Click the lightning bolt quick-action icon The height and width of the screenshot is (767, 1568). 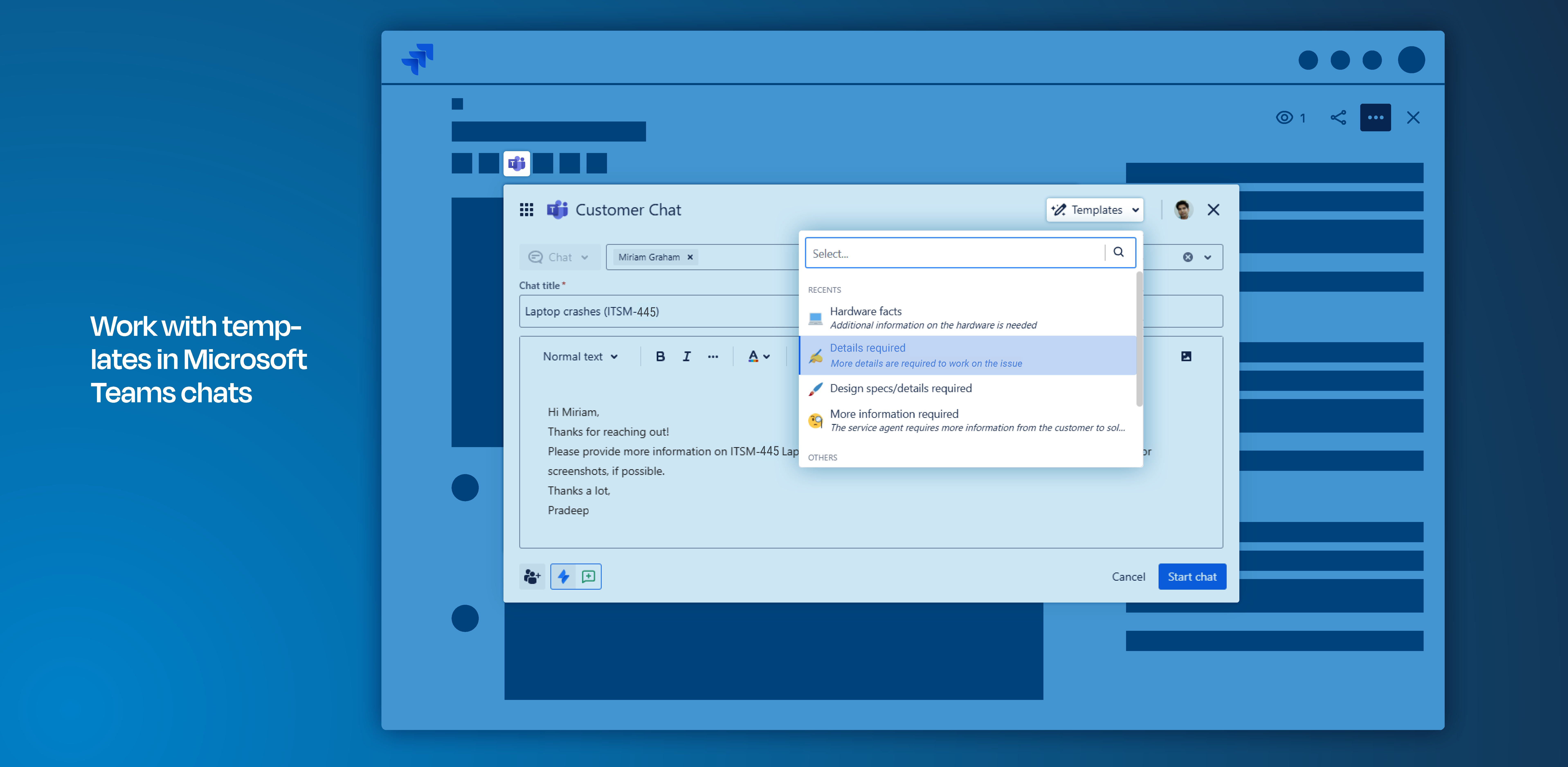point(563,576)
